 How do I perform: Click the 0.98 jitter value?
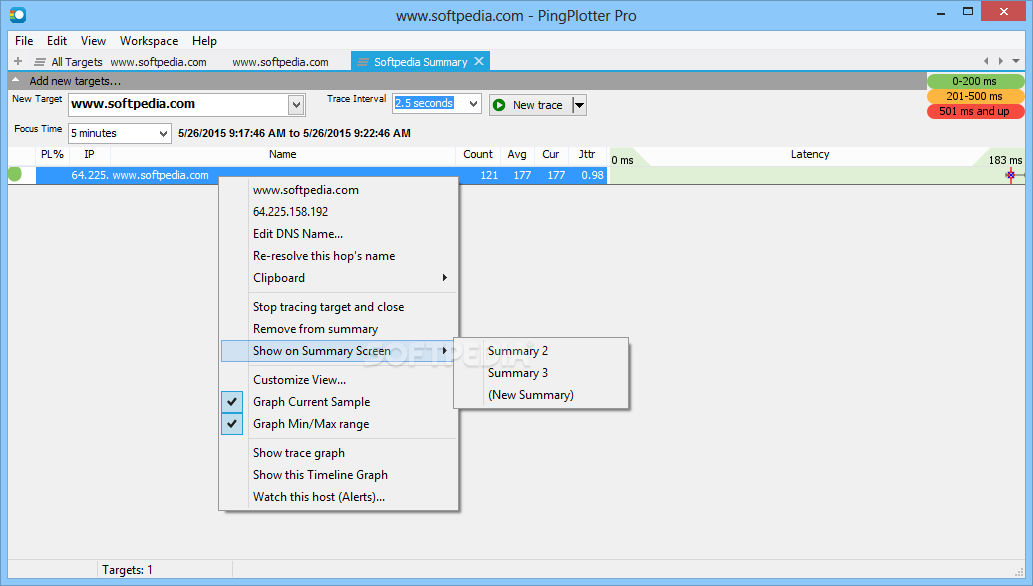[592, 175]
